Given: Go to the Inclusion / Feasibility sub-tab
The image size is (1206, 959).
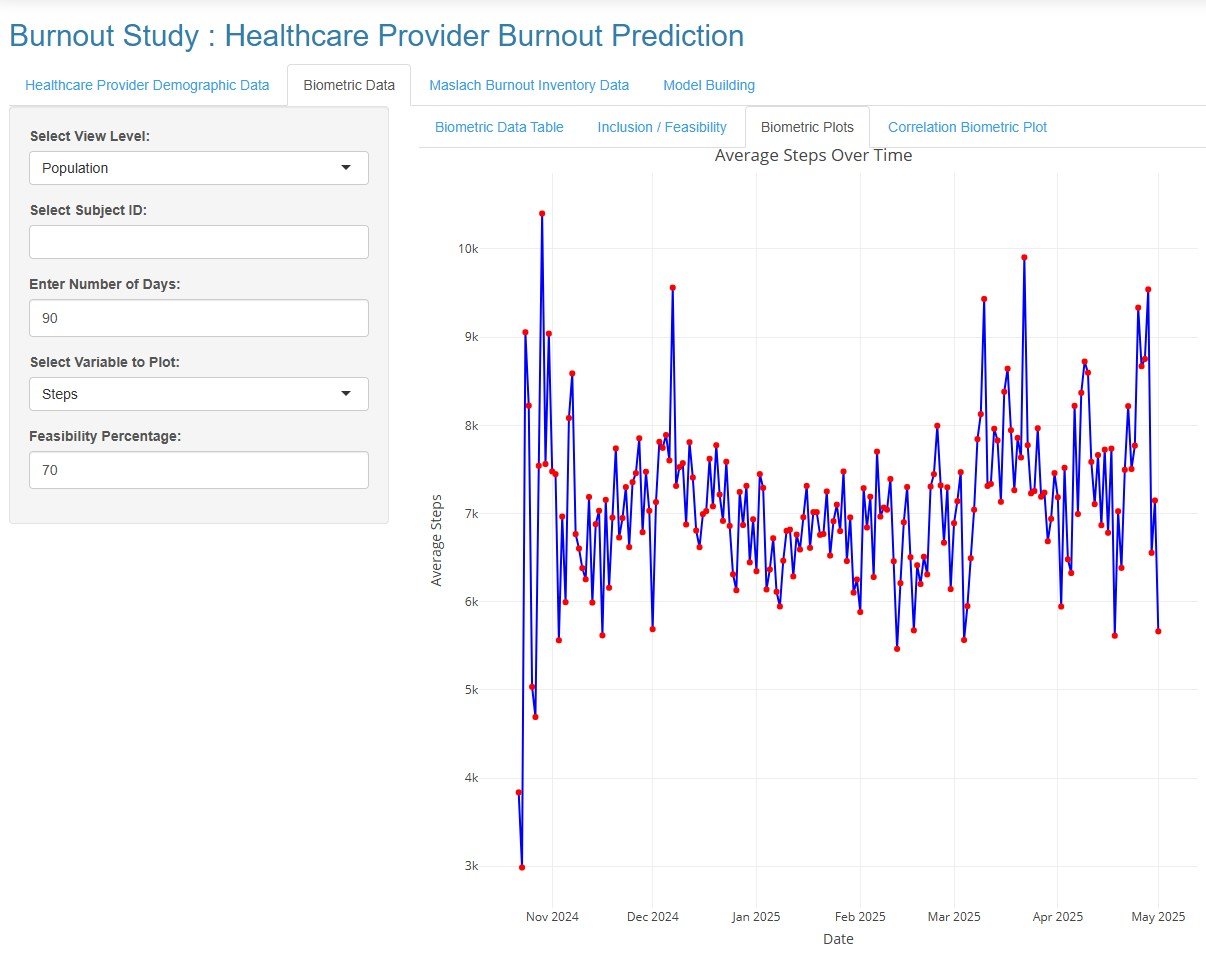Looking at the screenshot, I should click(662, 127).
